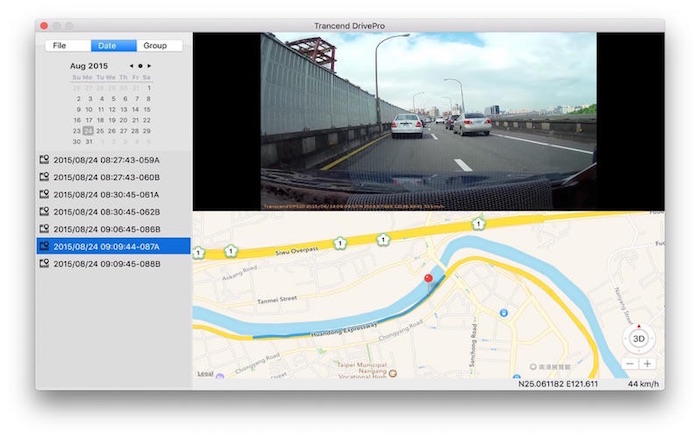Pick August 10 in the calendar

coord(89,109)
